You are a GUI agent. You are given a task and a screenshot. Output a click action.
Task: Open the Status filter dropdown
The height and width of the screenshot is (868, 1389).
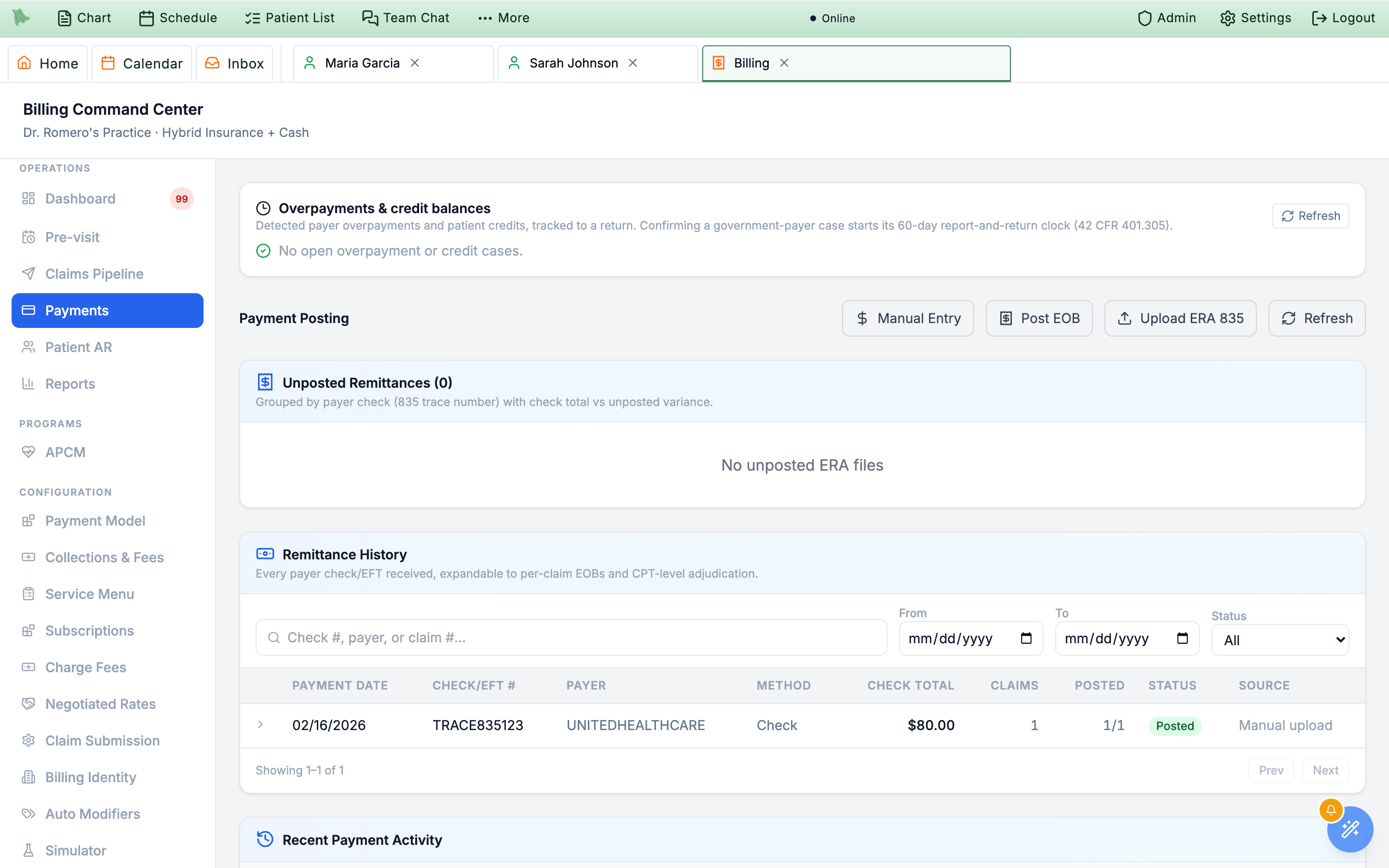pyautogui.click(x=1280, y=640)
